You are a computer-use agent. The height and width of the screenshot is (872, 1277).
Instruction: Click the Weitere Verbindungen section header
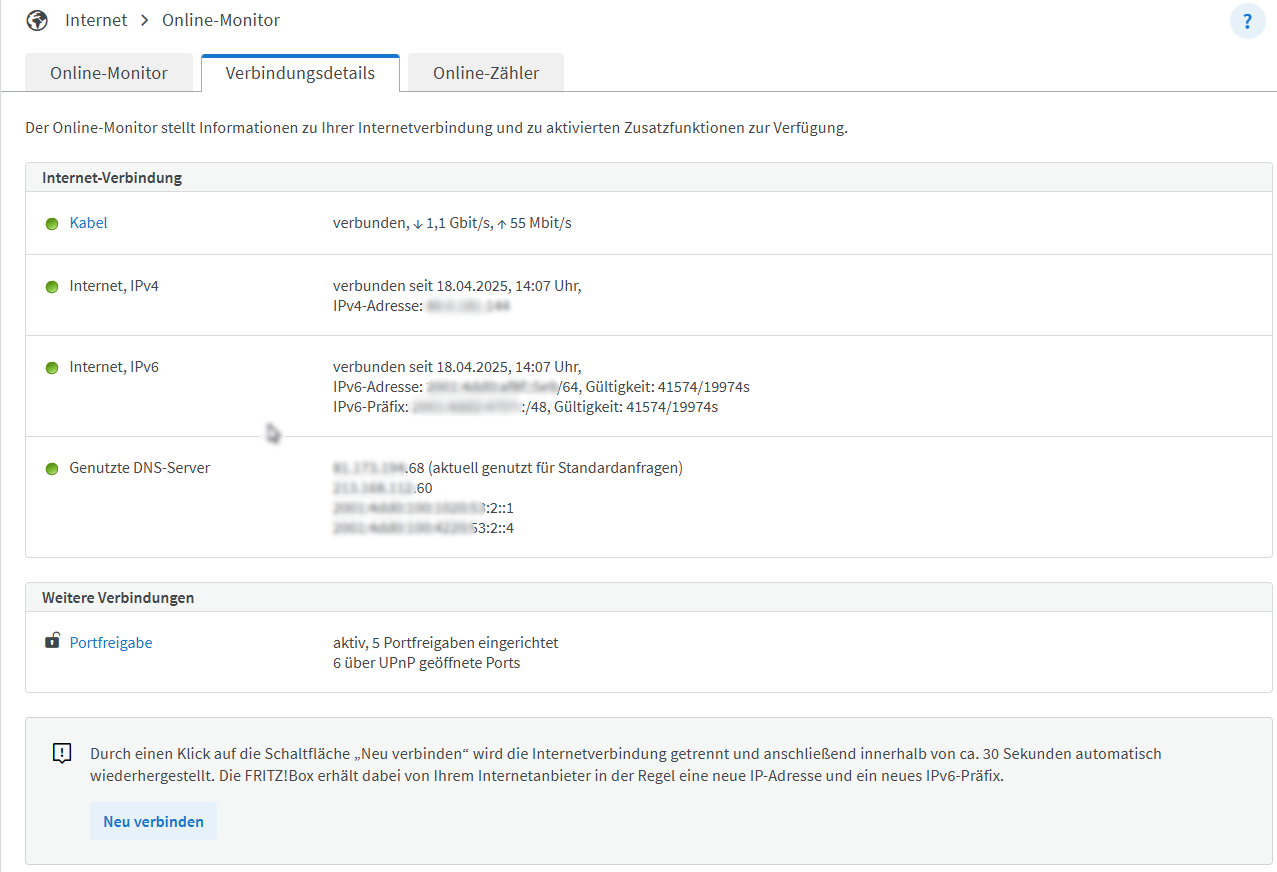[649, 598]
